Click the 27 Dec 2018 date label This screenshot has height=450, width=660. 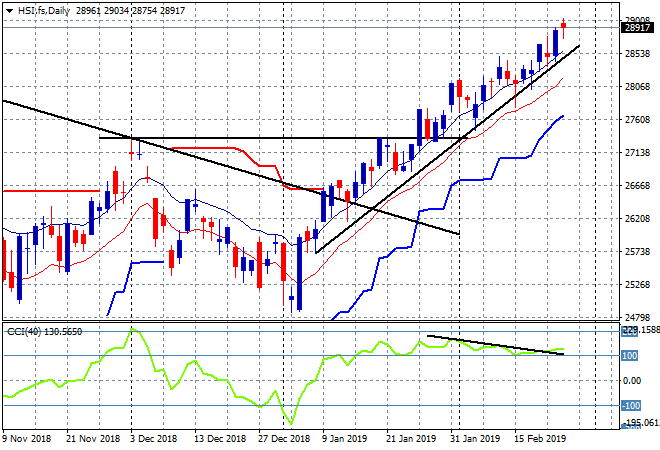tap(284, 438)
